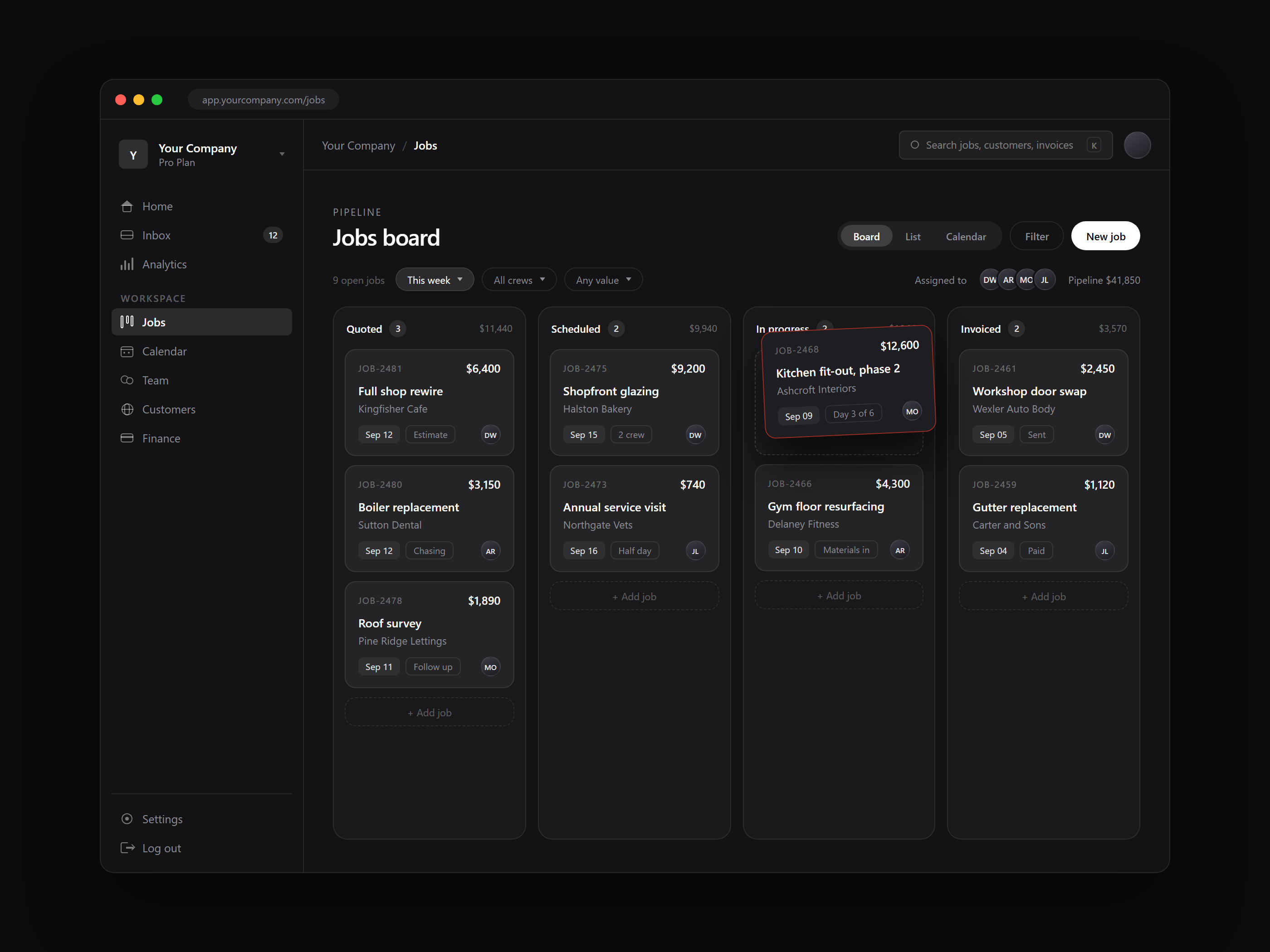This screenshot has width=1270, height=952.
Task: Open Finance in the sidebar
Action: point(201,438)
